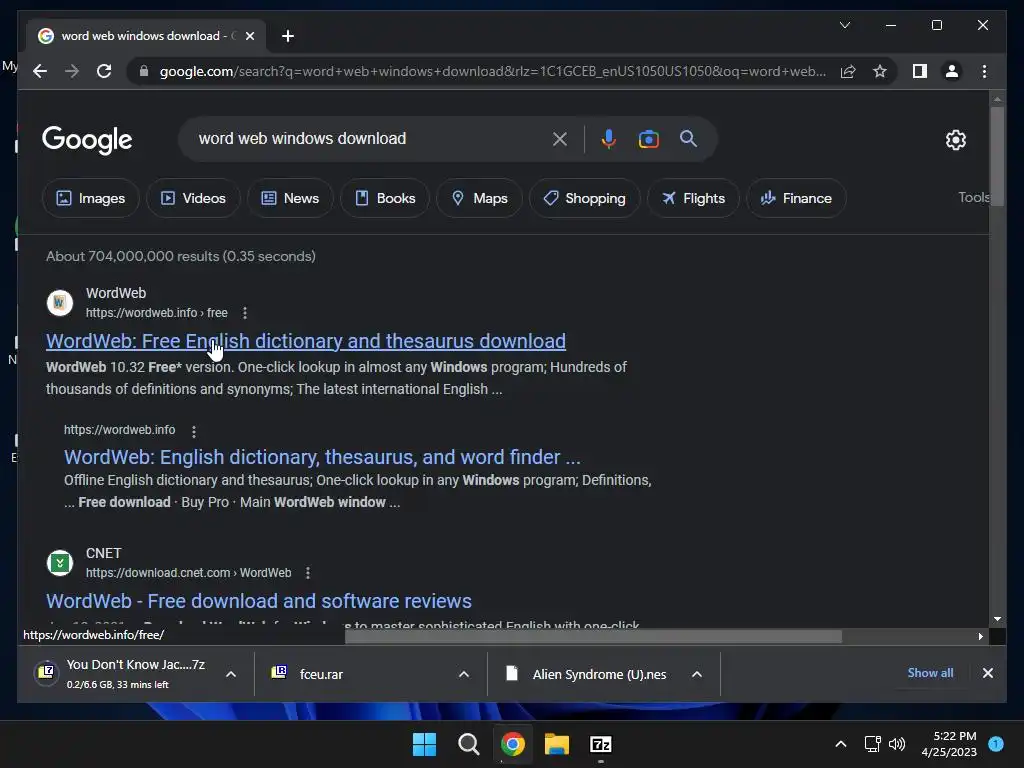This screenshot has height=768, width=1024.
Task: Click the scroll-right arrow on horizontal scrollbar
Action: [x=980, y=636]
